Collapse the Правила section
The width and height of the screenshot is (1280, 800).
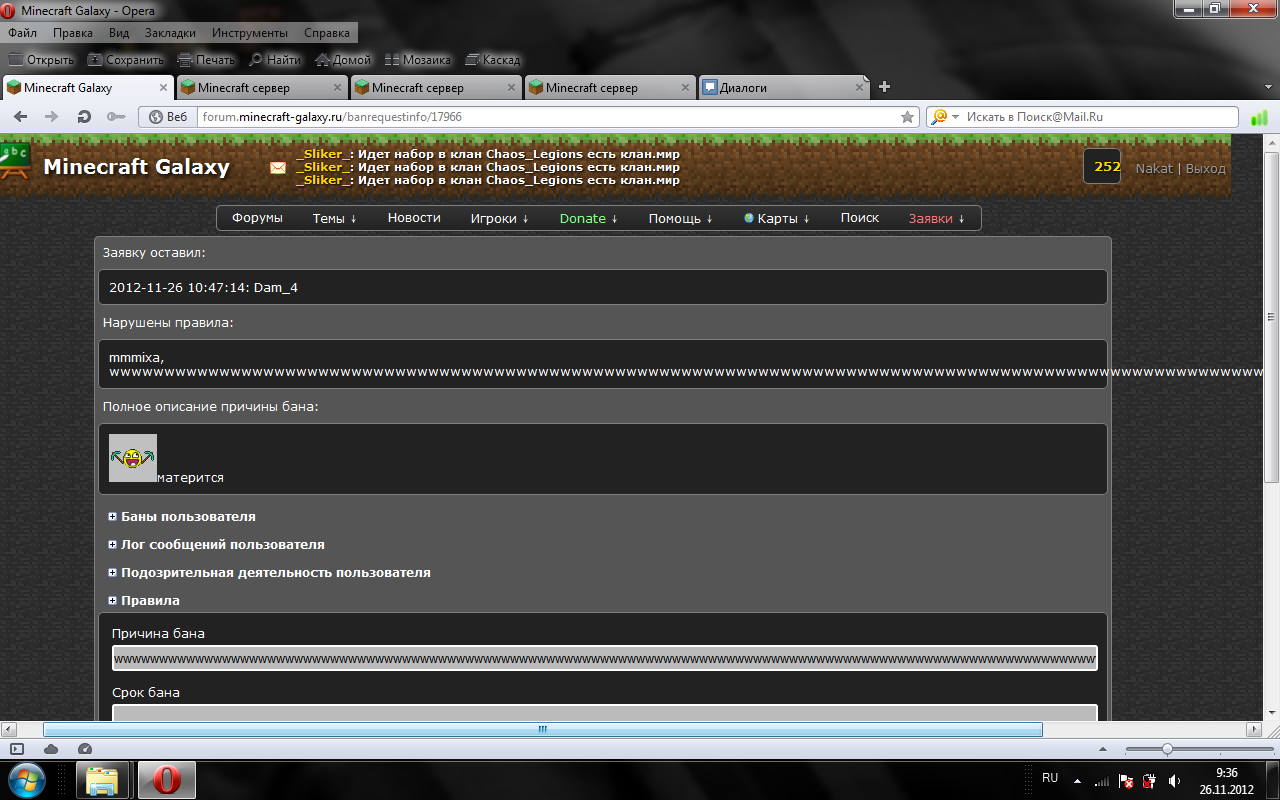click(113, 601)
